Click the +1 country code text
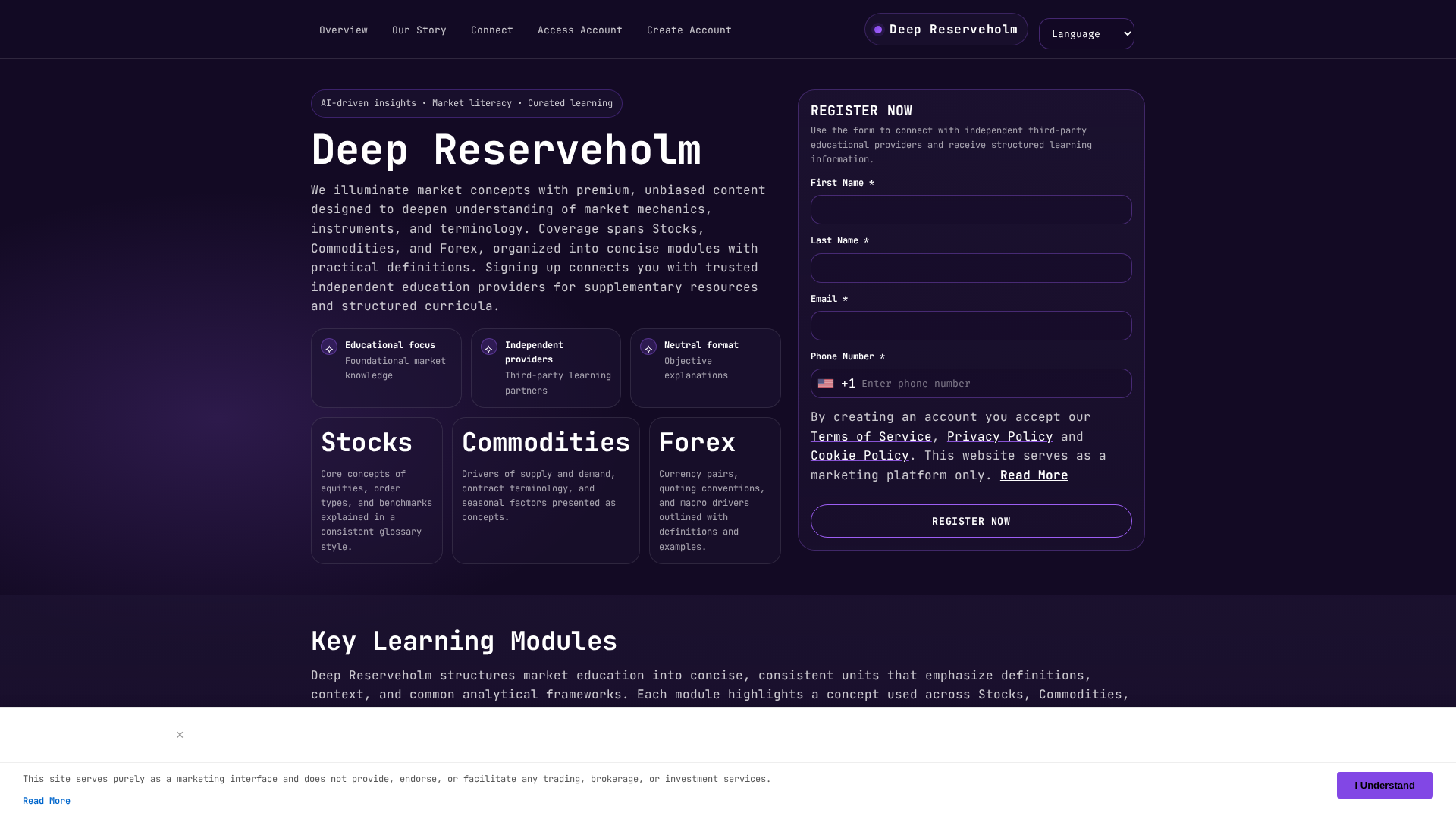The width and height of the screenshot is (1456, 819). [848, 384]
